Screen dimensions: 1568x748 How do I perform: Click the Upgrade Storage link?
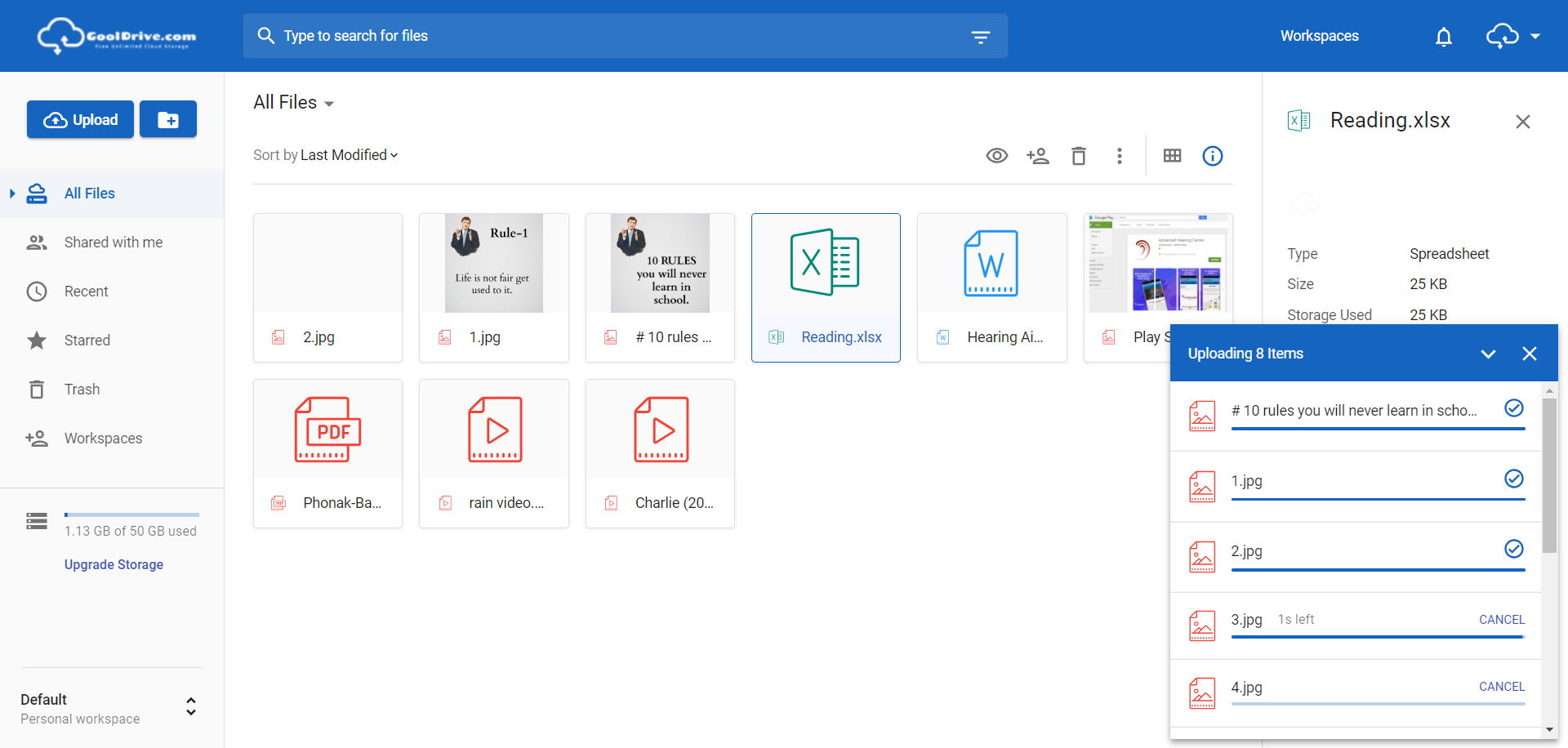tap(114, 564)
